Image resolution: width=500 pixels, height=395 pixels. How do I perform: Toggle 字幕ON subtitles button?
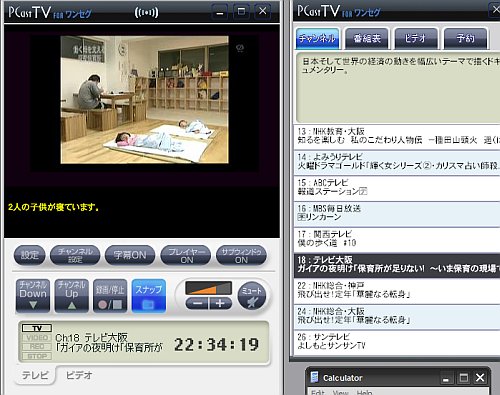point(130,255)
